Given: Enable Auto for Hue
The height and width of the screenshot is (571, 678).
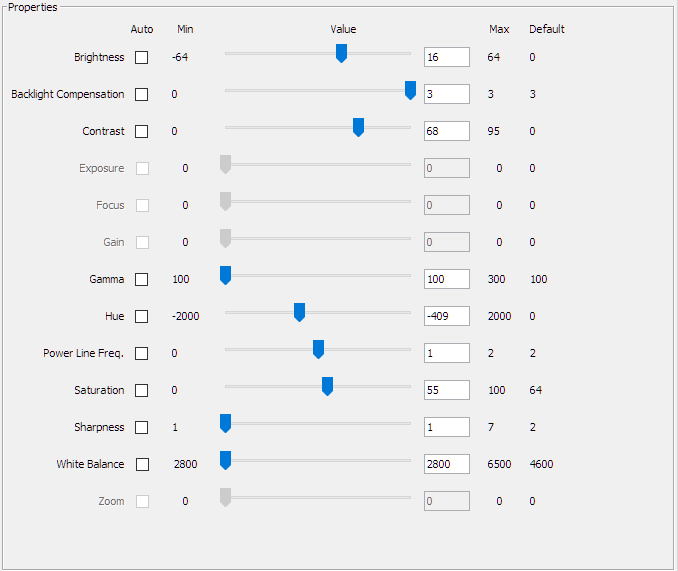Looking at the screenshot, I should 141,316.
